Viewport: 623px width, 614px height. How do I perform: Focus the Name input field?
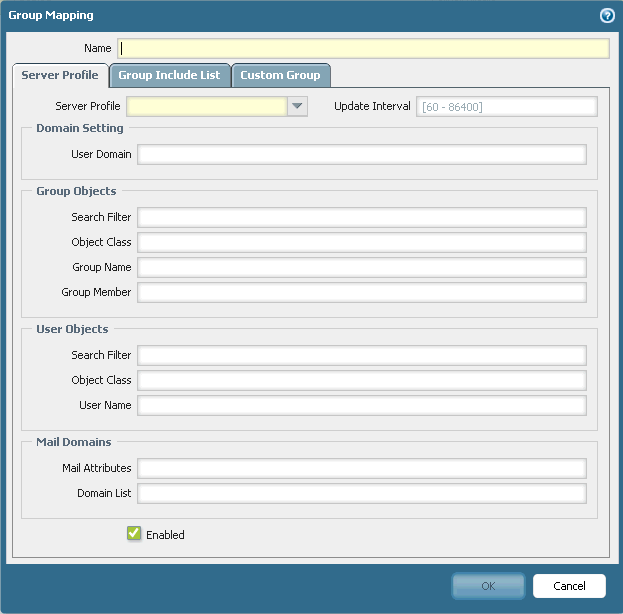pyautogui.click(x=364, y=48)
